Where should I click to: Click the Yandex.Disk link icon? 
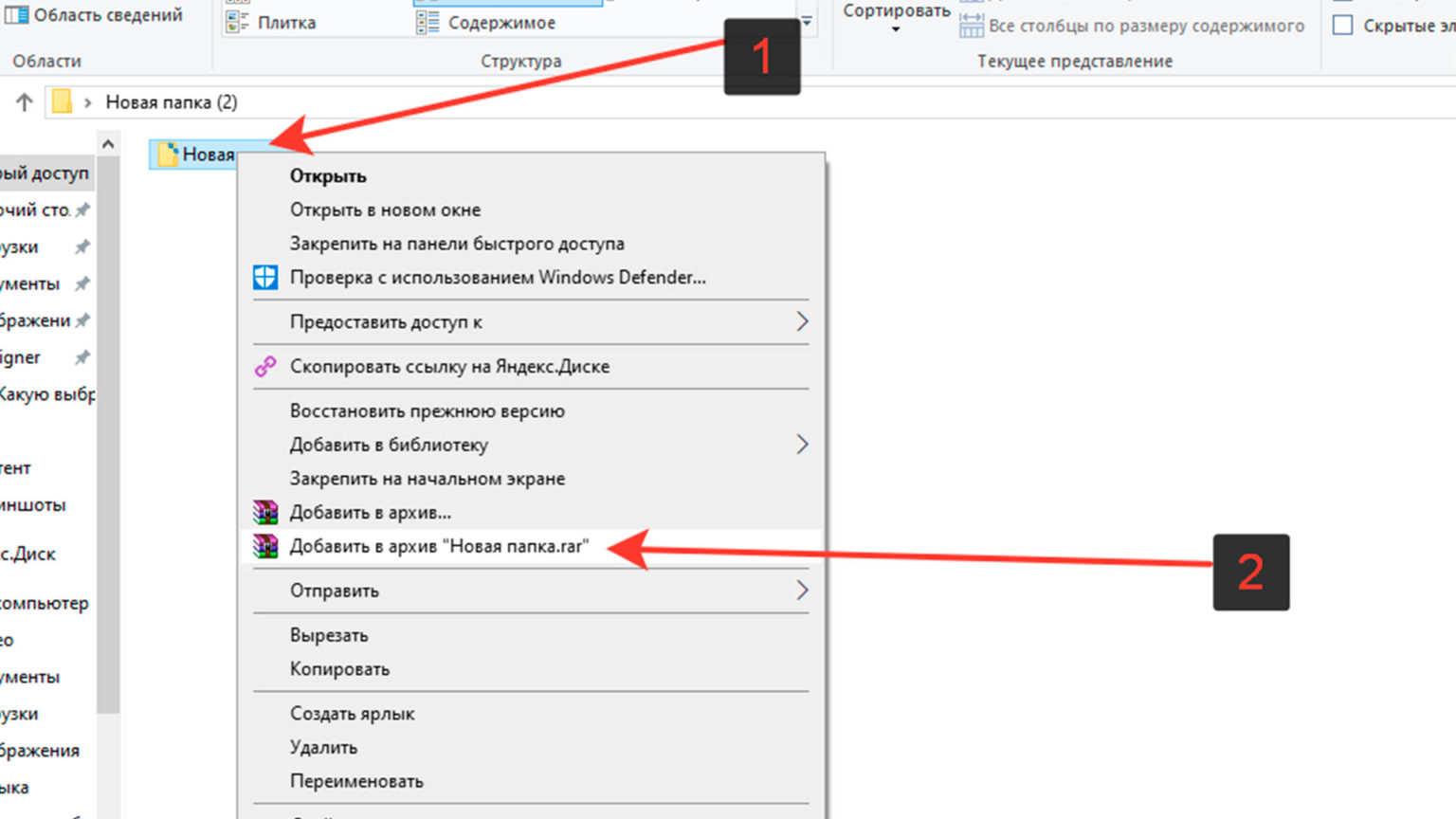point(265,367)
